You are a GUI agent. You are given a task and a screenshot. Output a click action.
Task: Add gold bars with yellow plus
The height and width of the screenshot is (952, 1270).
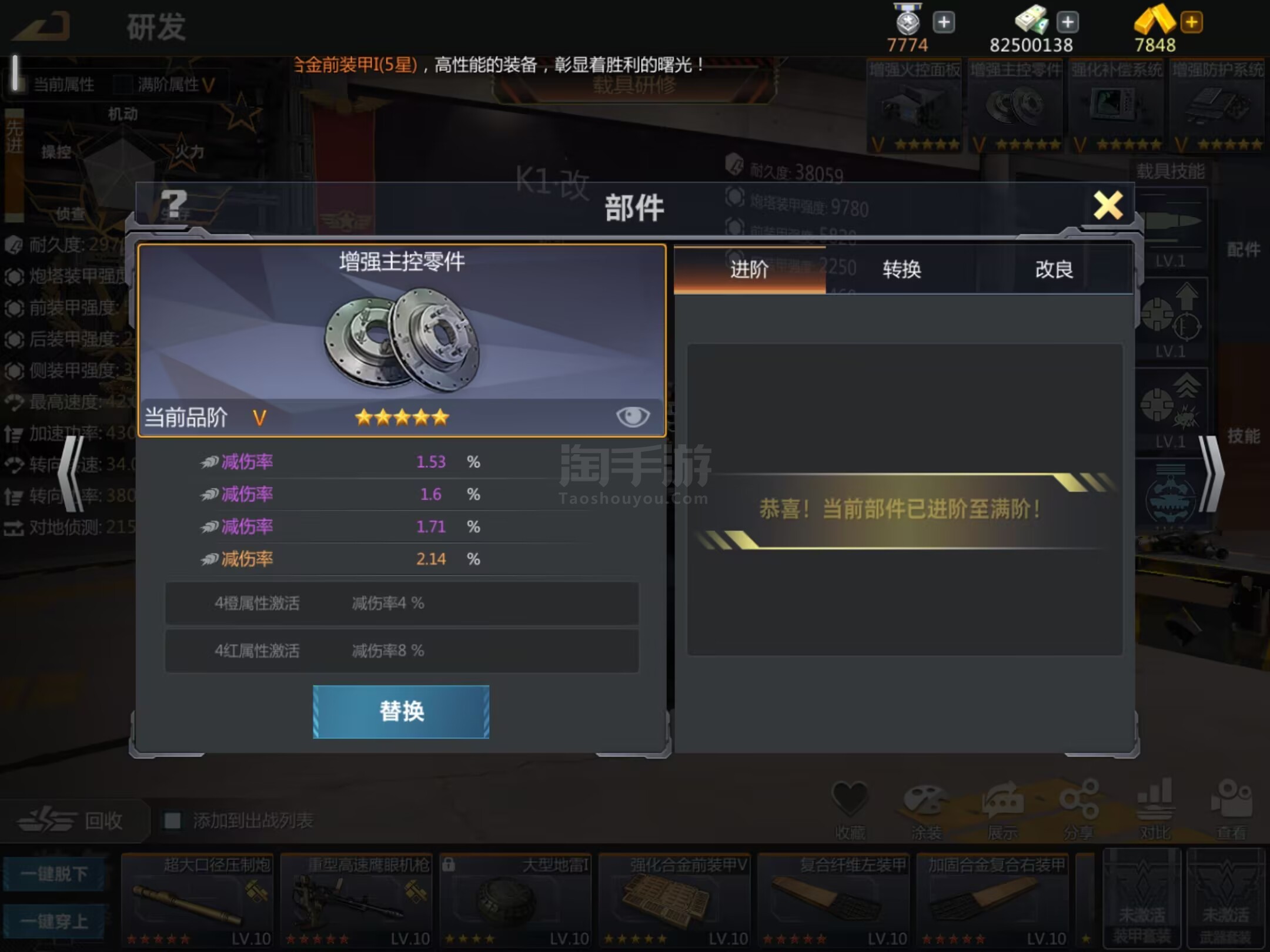click(1192, 22)
